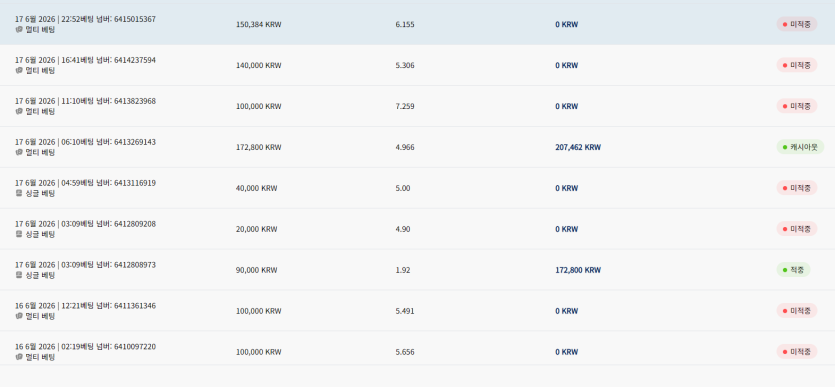Click 미적중 status badge for bet 6412809208

tap(797, 229)
